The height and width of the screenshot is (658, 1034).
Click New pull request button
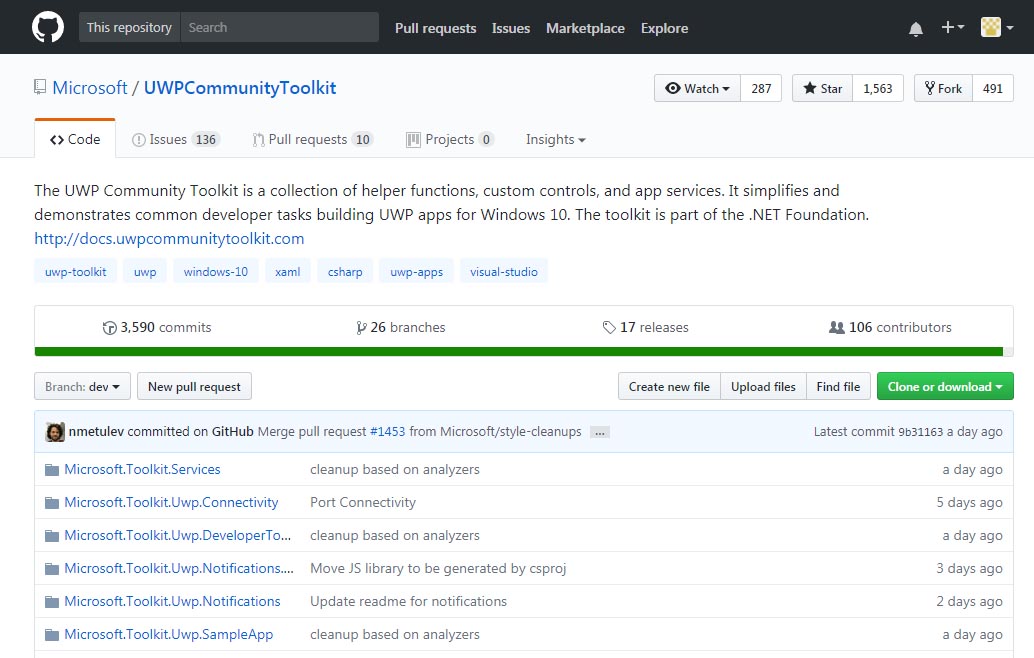tap(194, 386)
